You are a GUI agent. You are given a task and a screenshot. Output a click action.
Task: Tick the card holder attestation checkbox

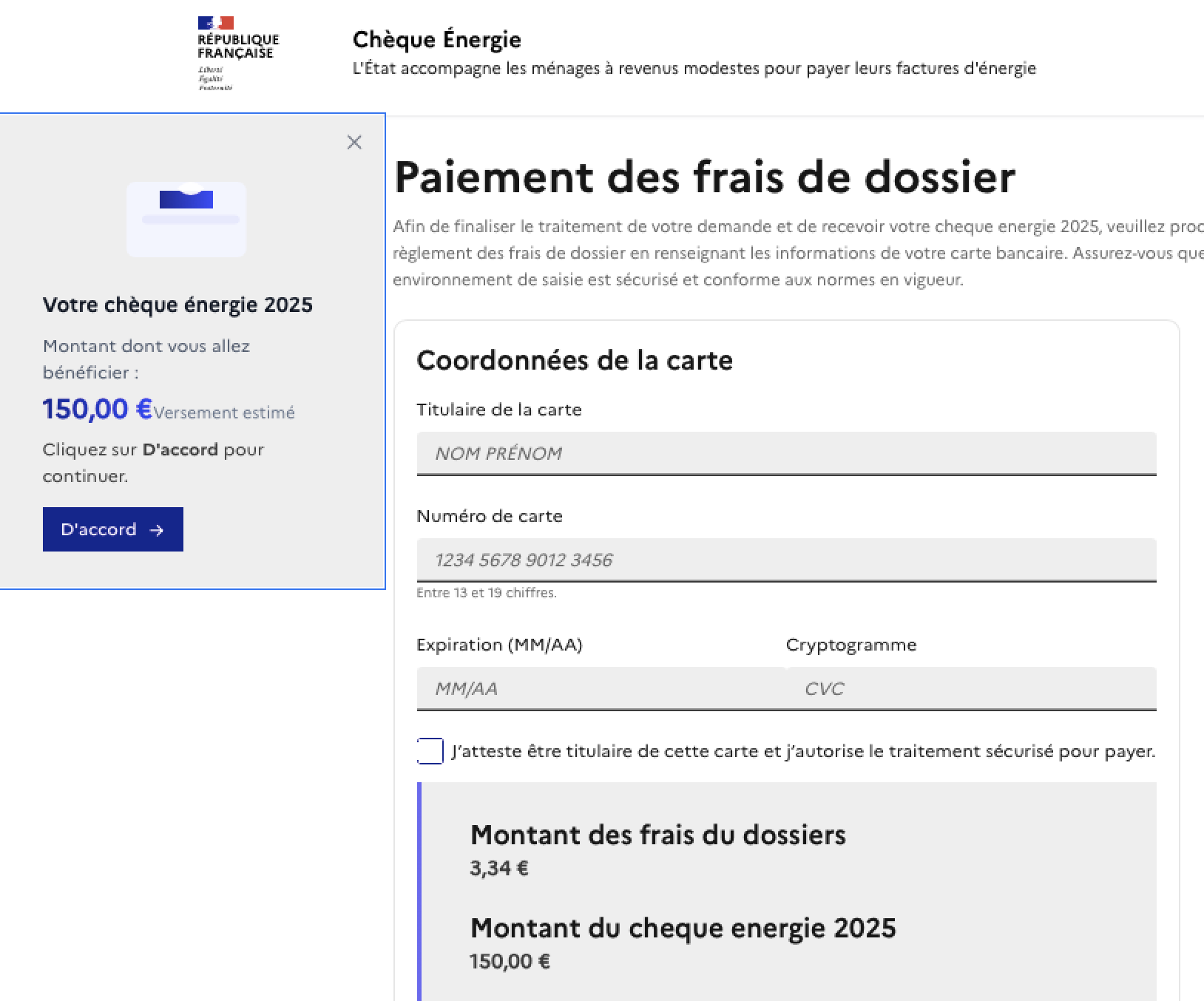point(430,751)
